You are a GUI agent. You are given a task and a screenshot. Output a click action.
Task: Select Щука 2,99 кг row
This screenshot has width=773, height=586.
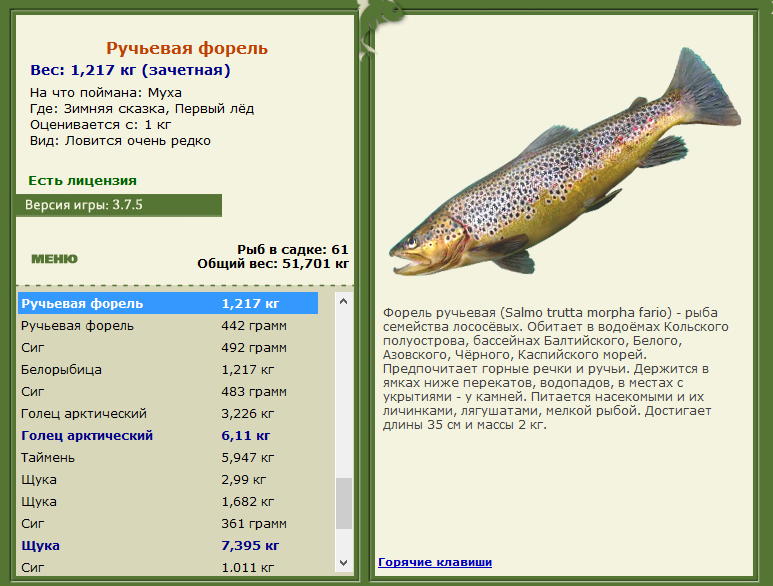[168, 480]
